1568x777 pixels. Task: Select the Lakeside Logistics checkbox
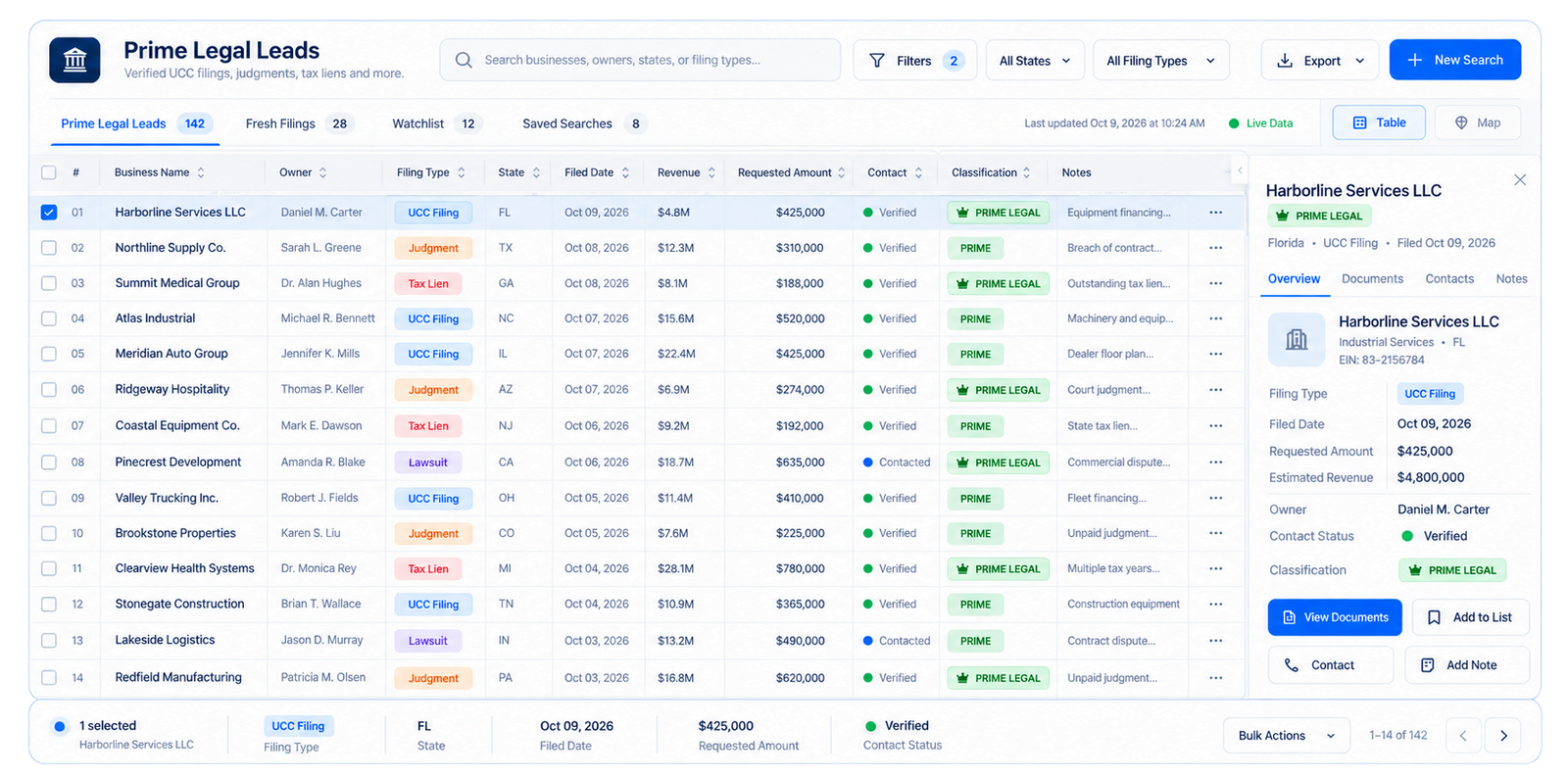(x=49, y=641)
